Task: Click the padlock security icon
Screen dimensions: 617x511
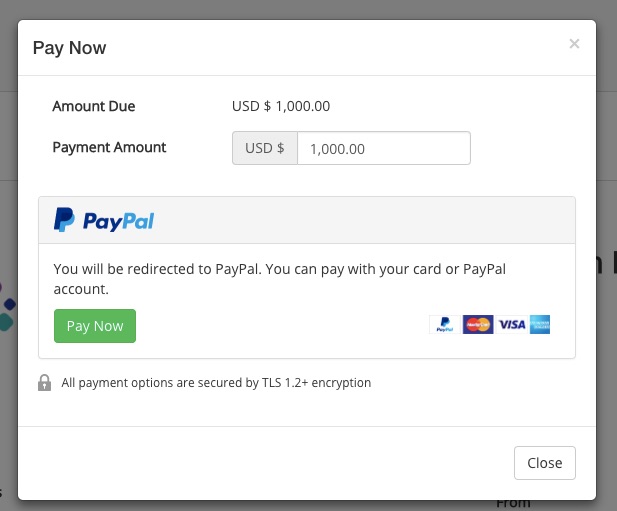Action: (x=44, y=382)
